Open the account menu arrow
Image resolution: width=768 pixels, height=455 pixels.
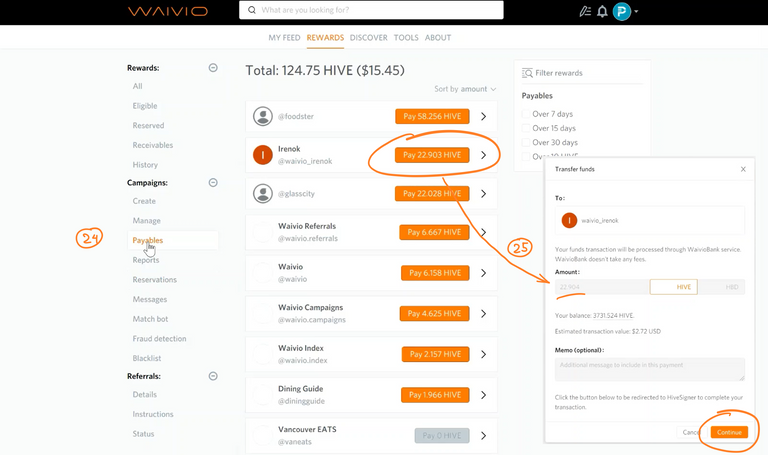point(636,11)
